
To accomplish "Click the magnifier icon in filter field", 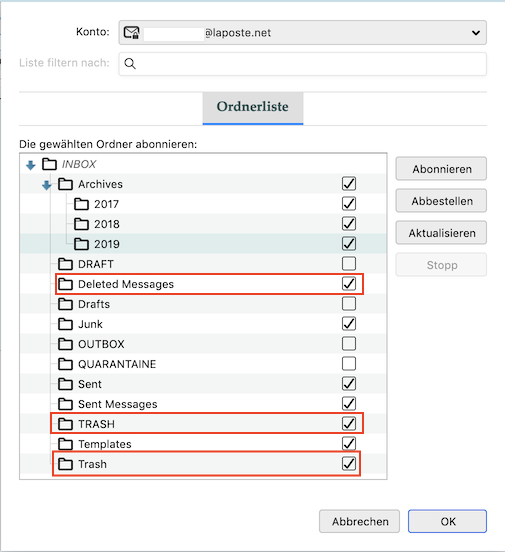I will point(130,64).
